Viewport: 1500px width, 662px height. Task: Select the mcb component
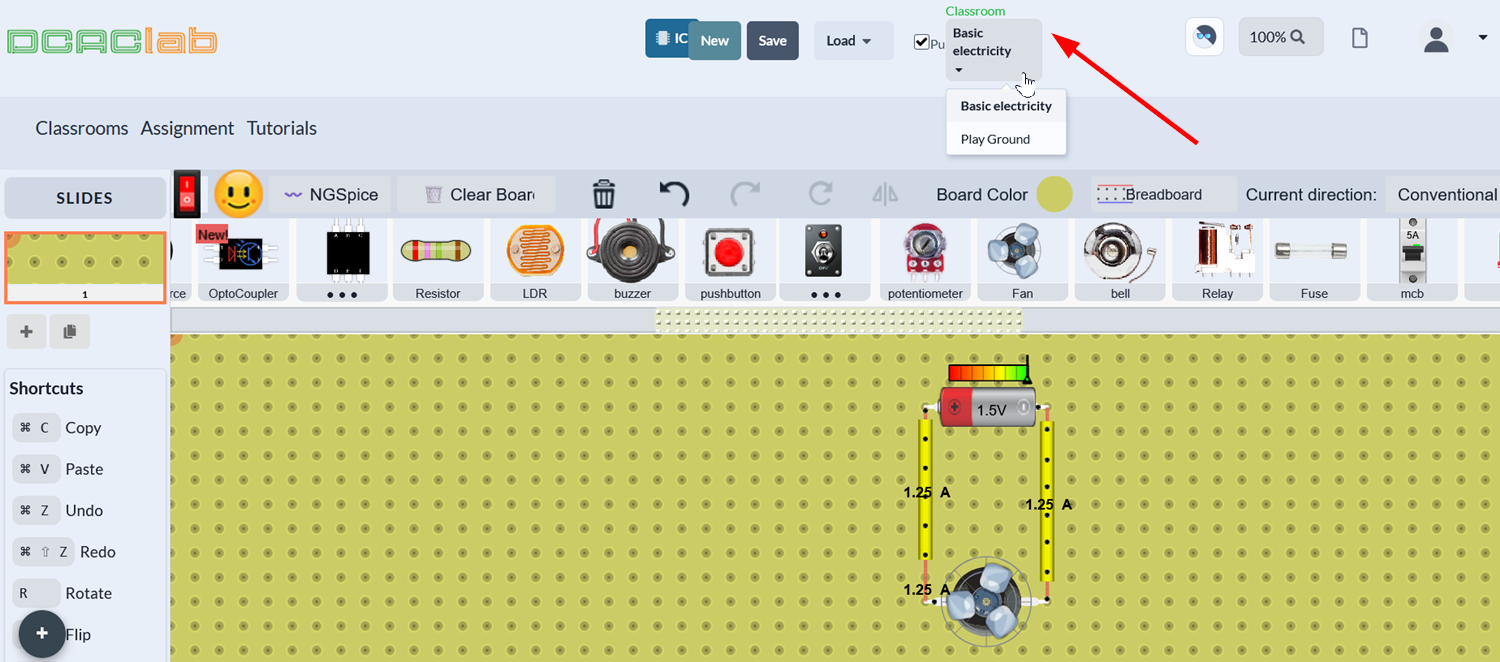point(1412,262)
